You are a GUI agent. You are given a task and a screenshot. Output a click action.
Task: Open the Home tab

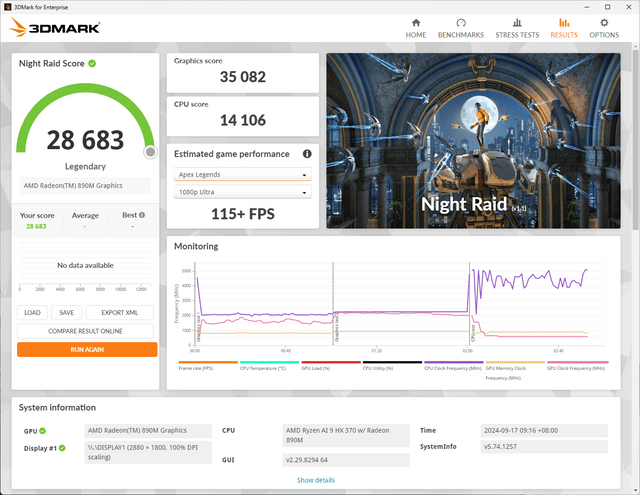click(416, 29)
